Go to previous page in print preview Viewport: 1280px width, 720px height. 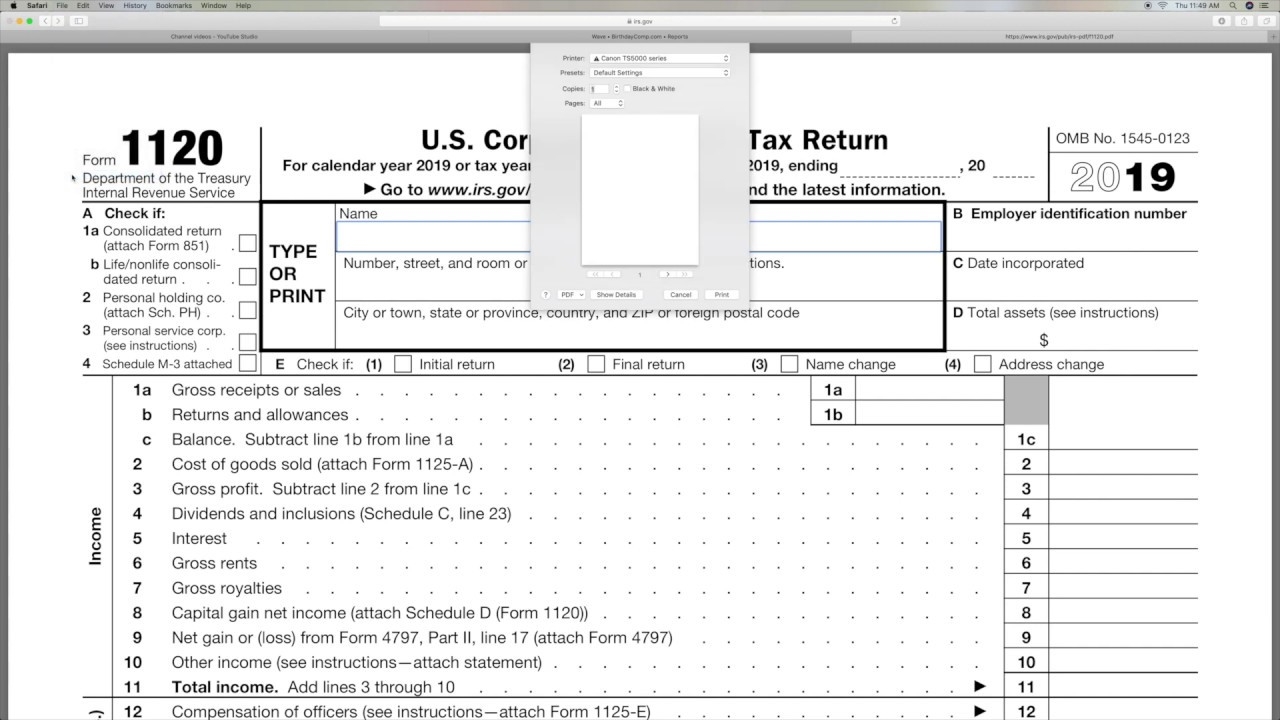coord(610,274)
